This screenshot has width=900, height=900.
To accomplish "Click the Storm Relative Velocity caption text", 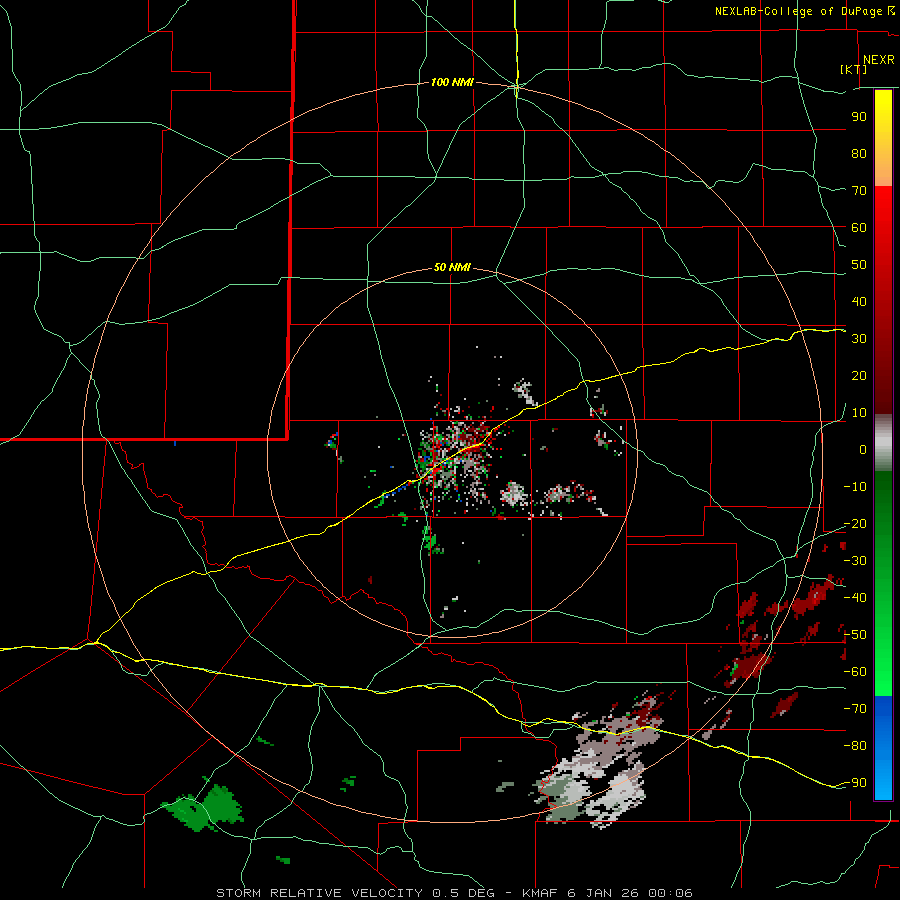I will (x=454, y=893).
